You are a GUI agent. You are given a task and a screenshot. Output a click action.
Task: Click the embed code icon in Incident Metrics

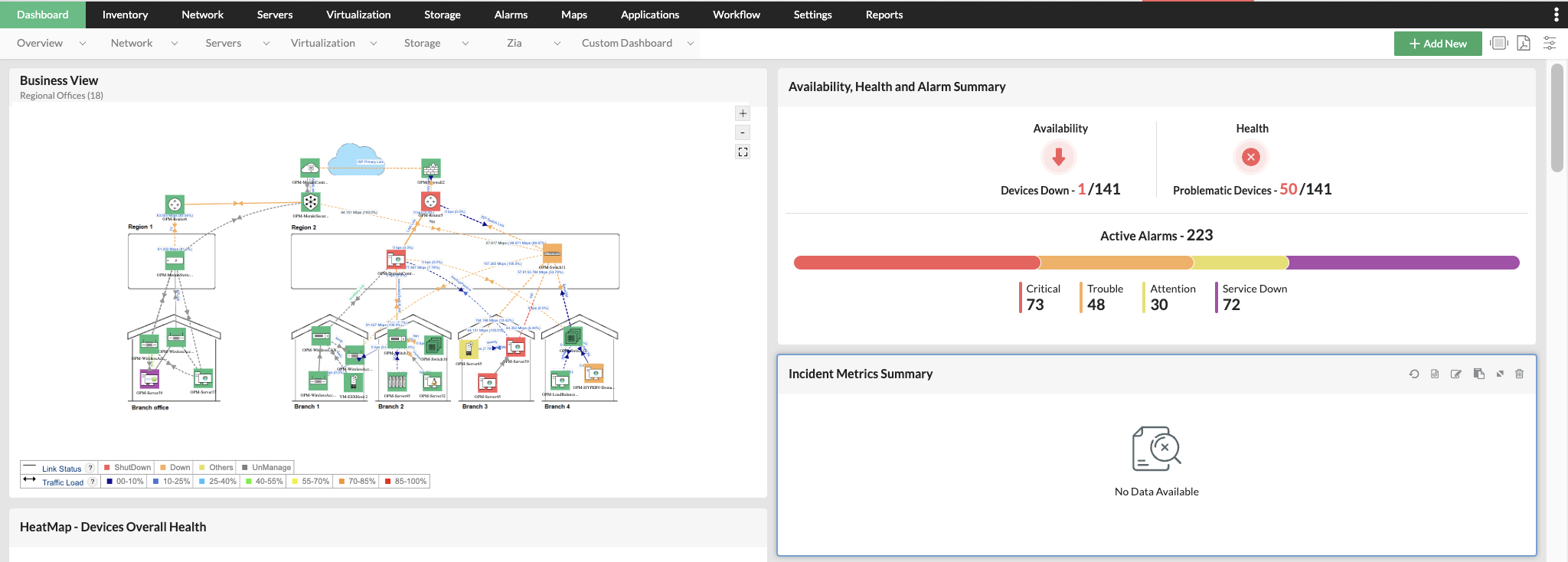[1435, 374]
